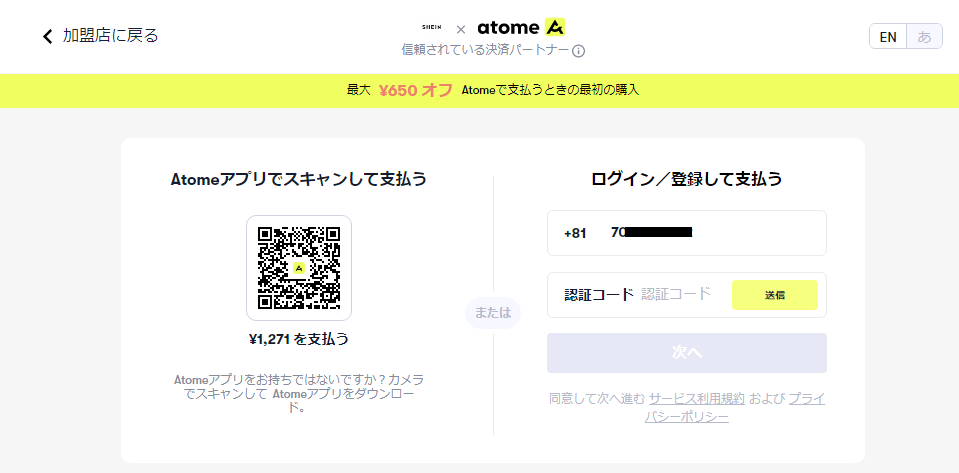Focus the phone number input field
The image size is (959, 473).
tap(687, 233)
